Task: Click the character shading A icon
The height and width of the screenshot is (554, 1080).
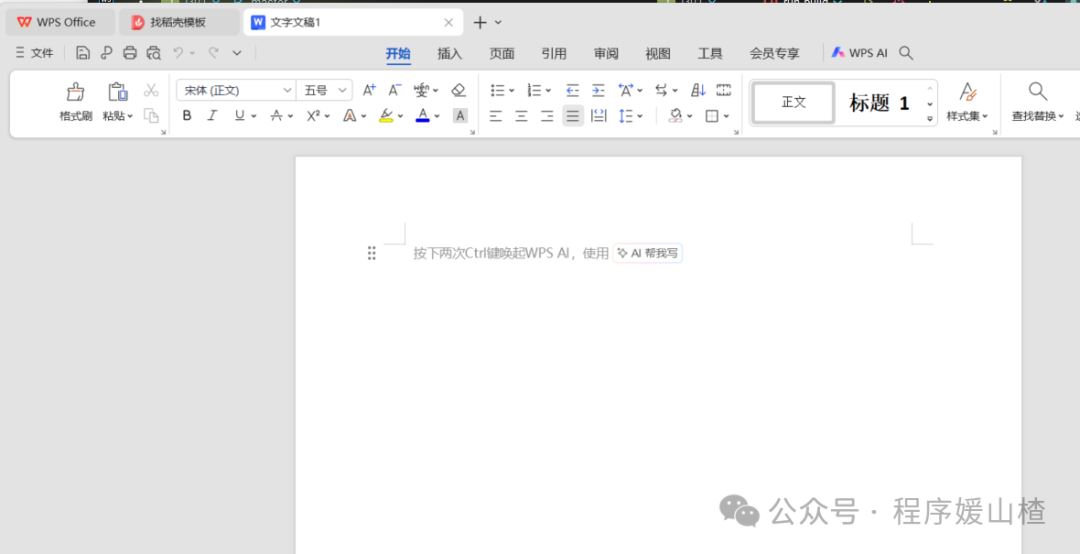Action: point(460,116)
